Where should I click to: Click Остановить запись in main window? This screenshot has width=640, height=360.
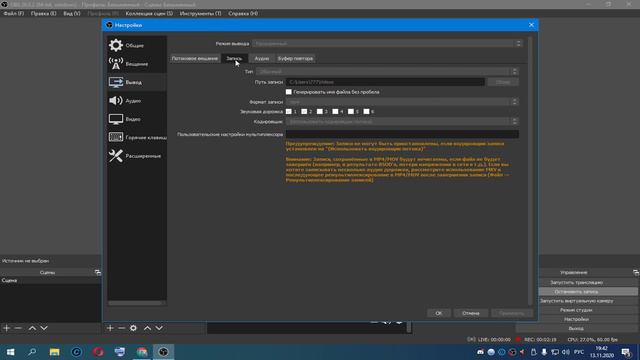[x=576, y=291]
